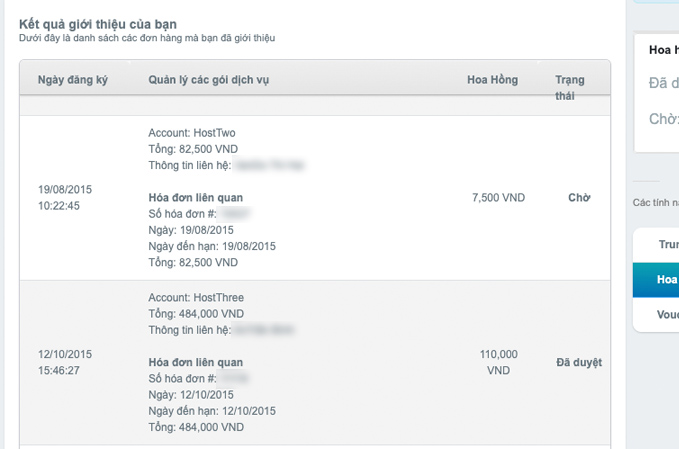Click the Hóa đơn liên quan heading for HostTwo
This screenshot has height=449, width=679.
tap(196, 198)
